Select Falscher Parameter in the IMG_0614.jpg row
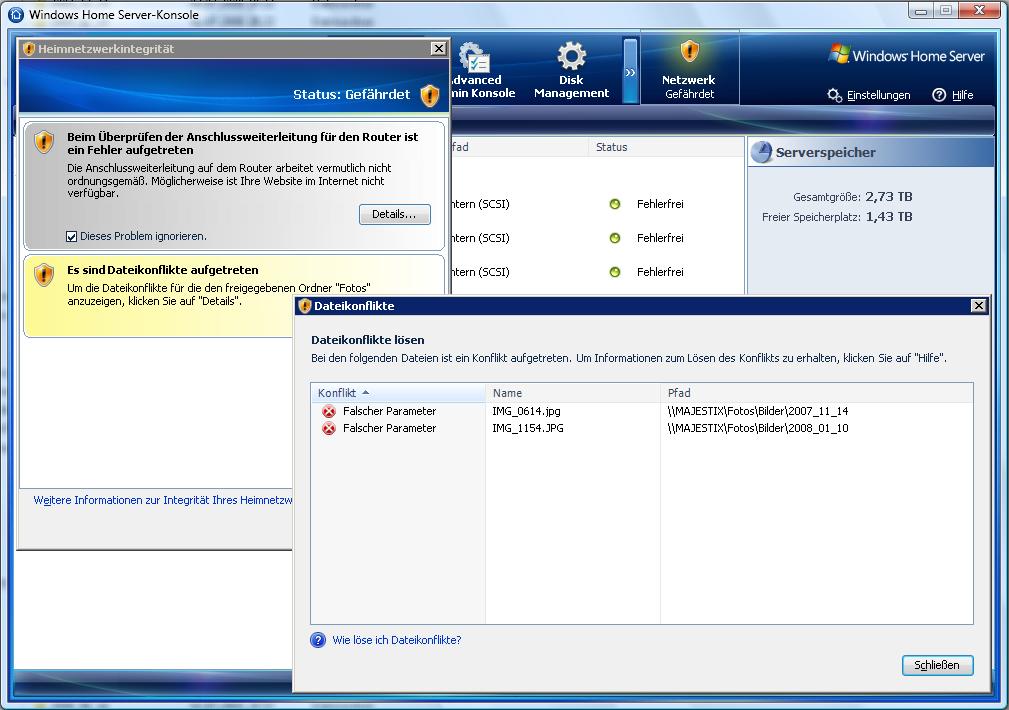This screenshot has height=710, width=1009. 389,411
